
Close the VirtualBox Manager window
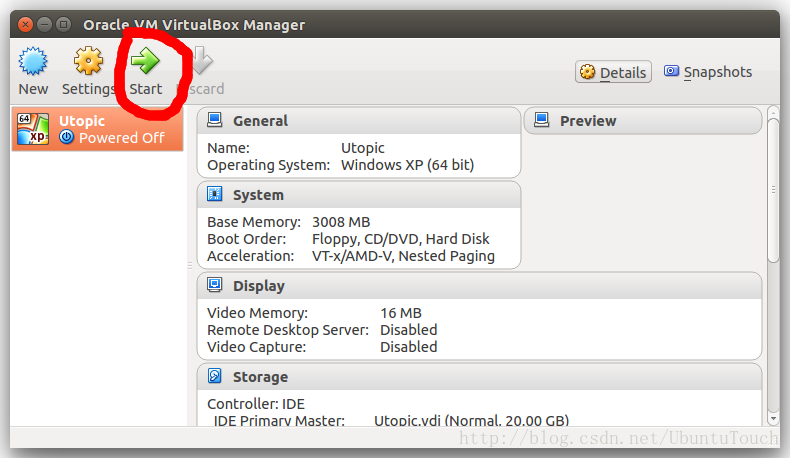(24, 24)
